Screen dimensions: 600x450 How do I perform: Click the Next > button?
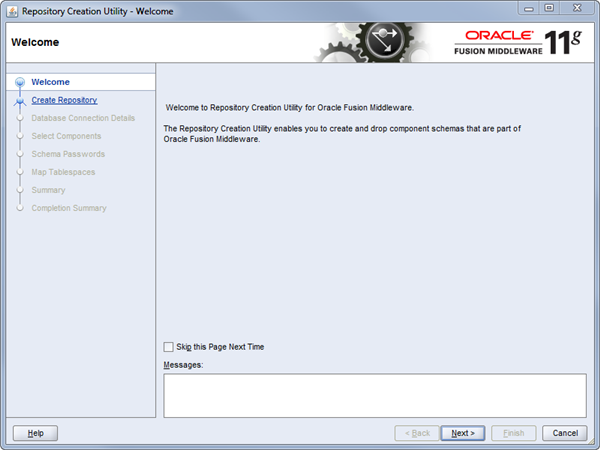tap(463, 433)
